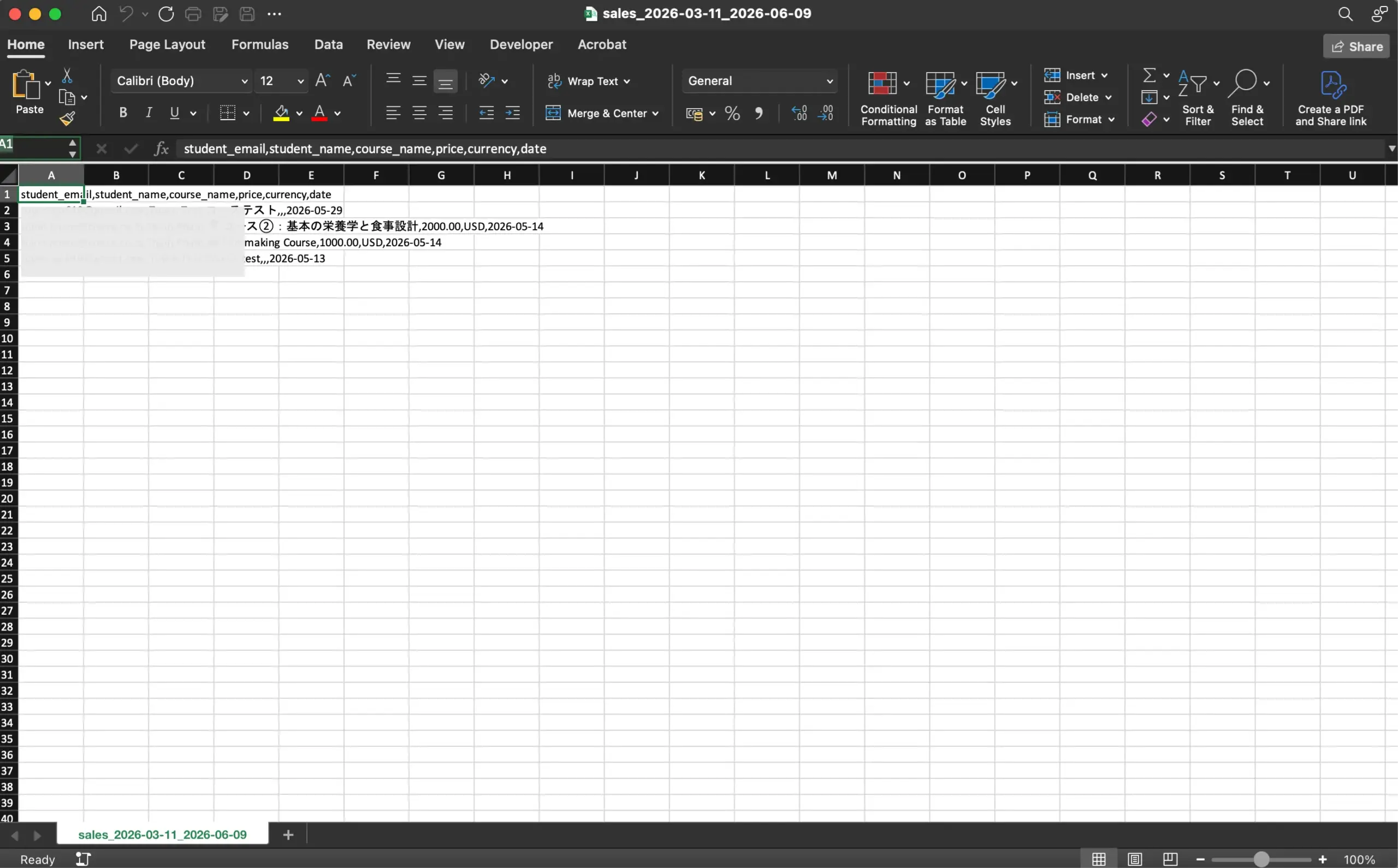Click the Home icon in title bar
This screenshot has width=1398, height=868.
click(99, 14)
